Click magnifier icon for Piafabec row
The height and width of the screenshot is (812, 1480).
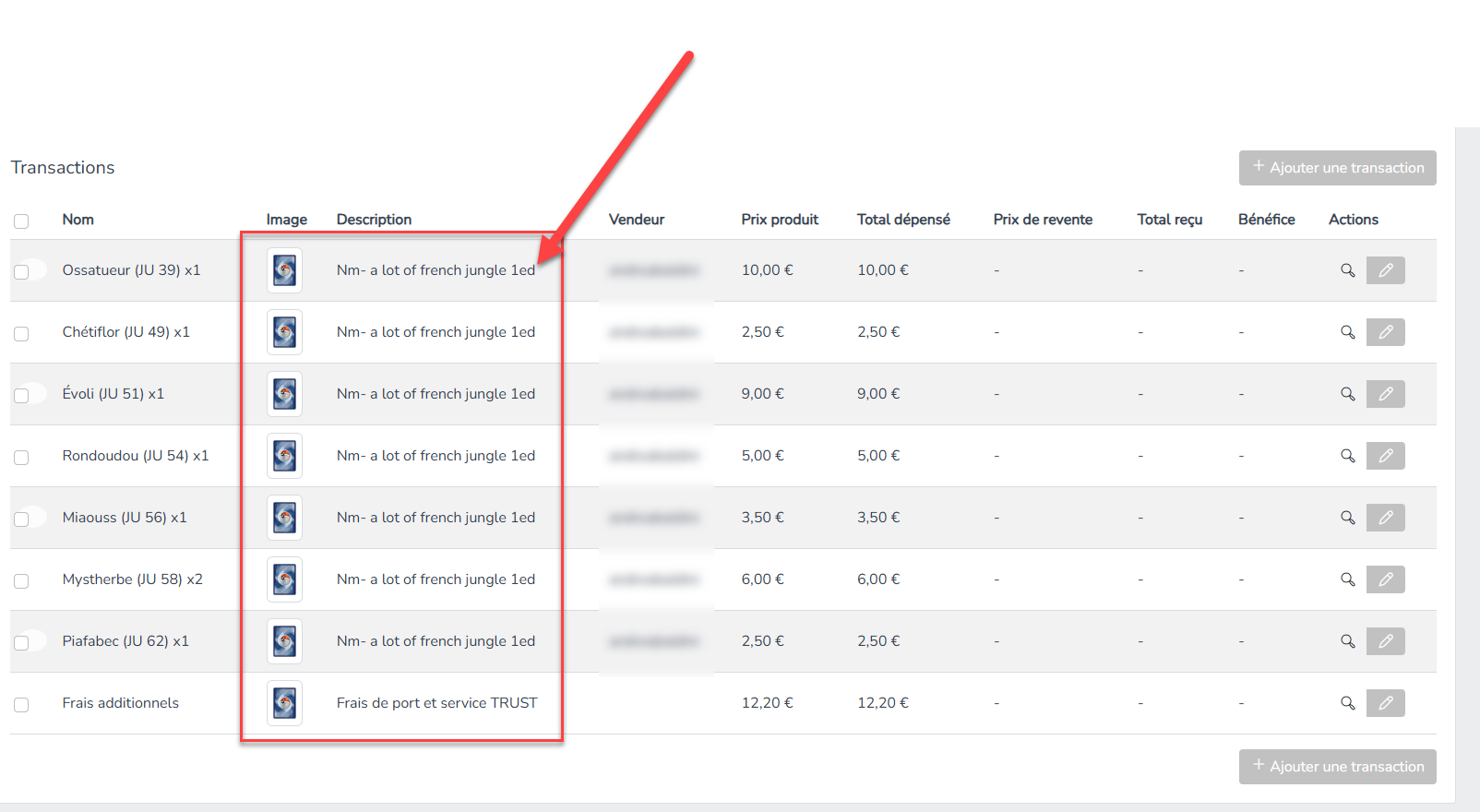pos(1347,641)
